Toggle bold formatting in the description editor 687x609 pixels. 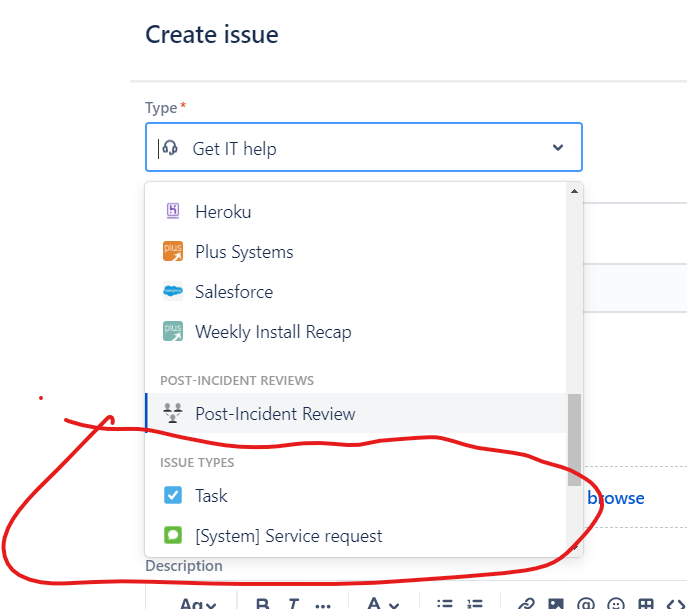pyautogui.click(x=262, y=604)
